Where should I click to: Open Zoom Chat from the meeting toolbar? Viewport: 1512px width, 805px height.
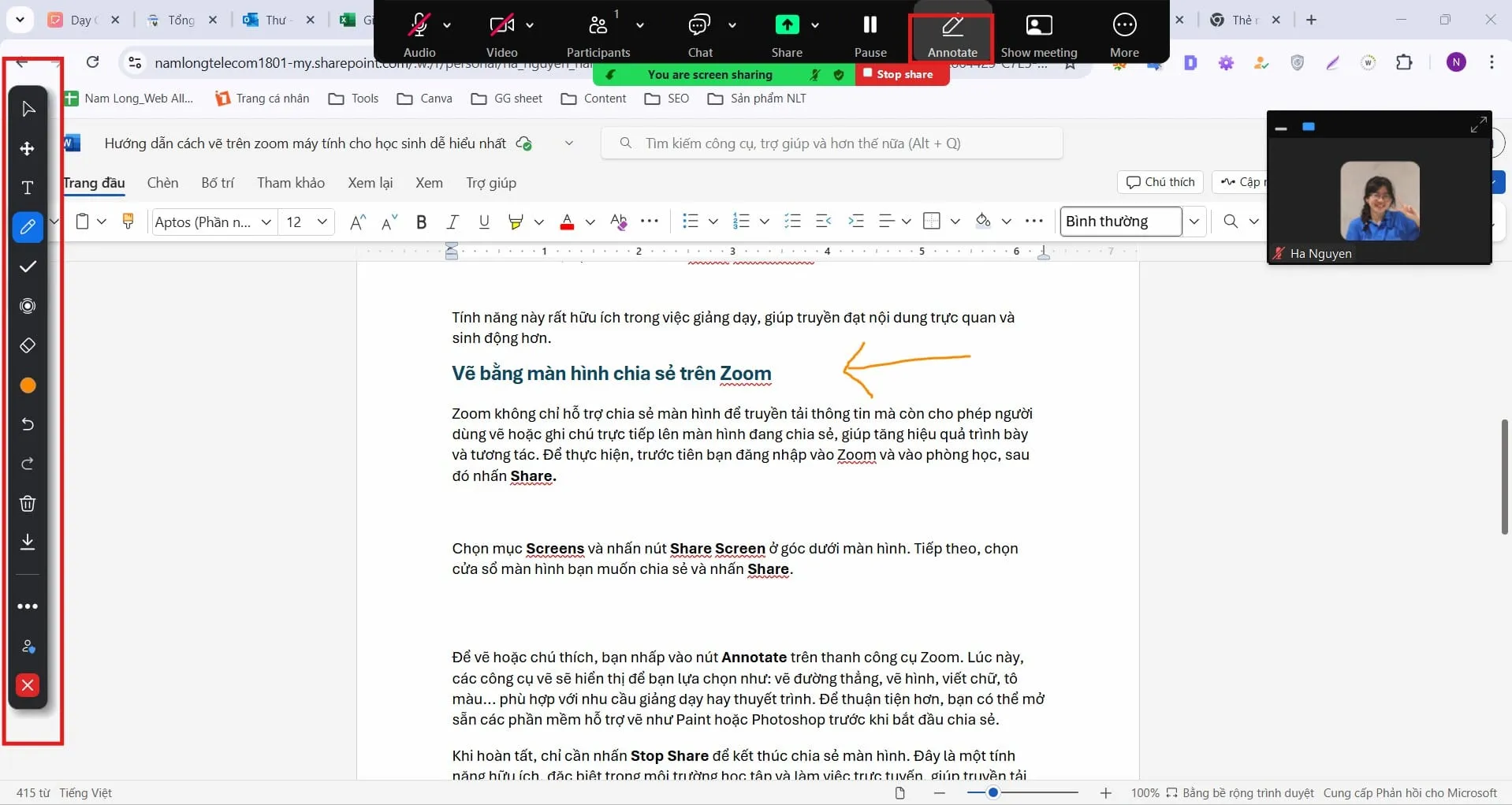coord(701,32)
